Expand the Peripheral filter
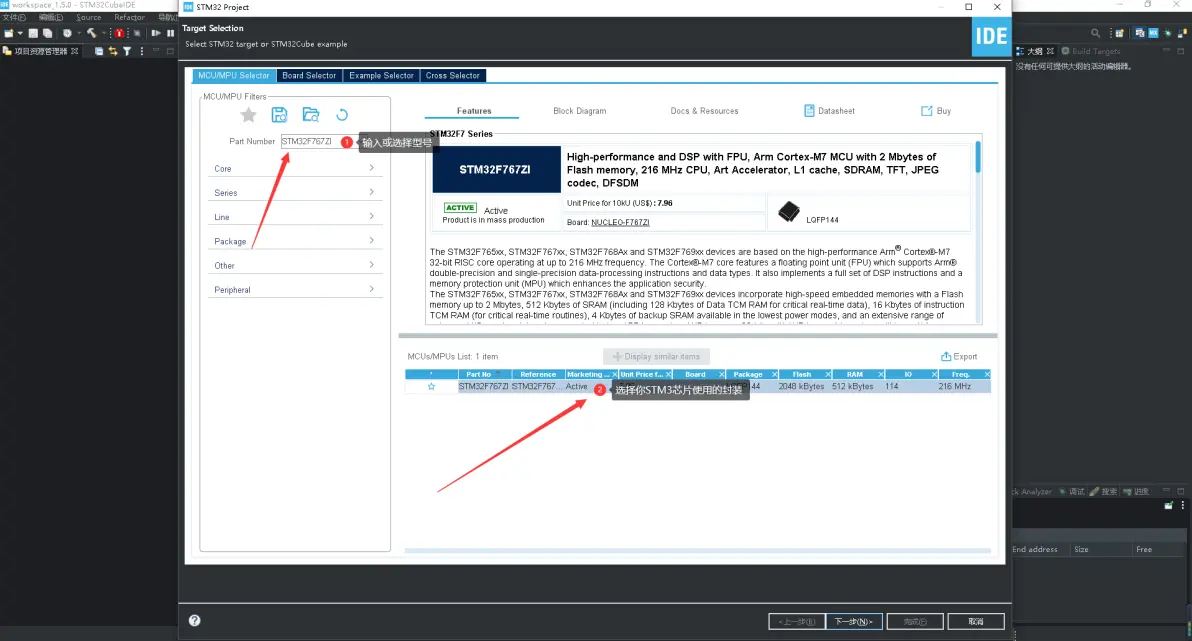 tap(295, 290)
